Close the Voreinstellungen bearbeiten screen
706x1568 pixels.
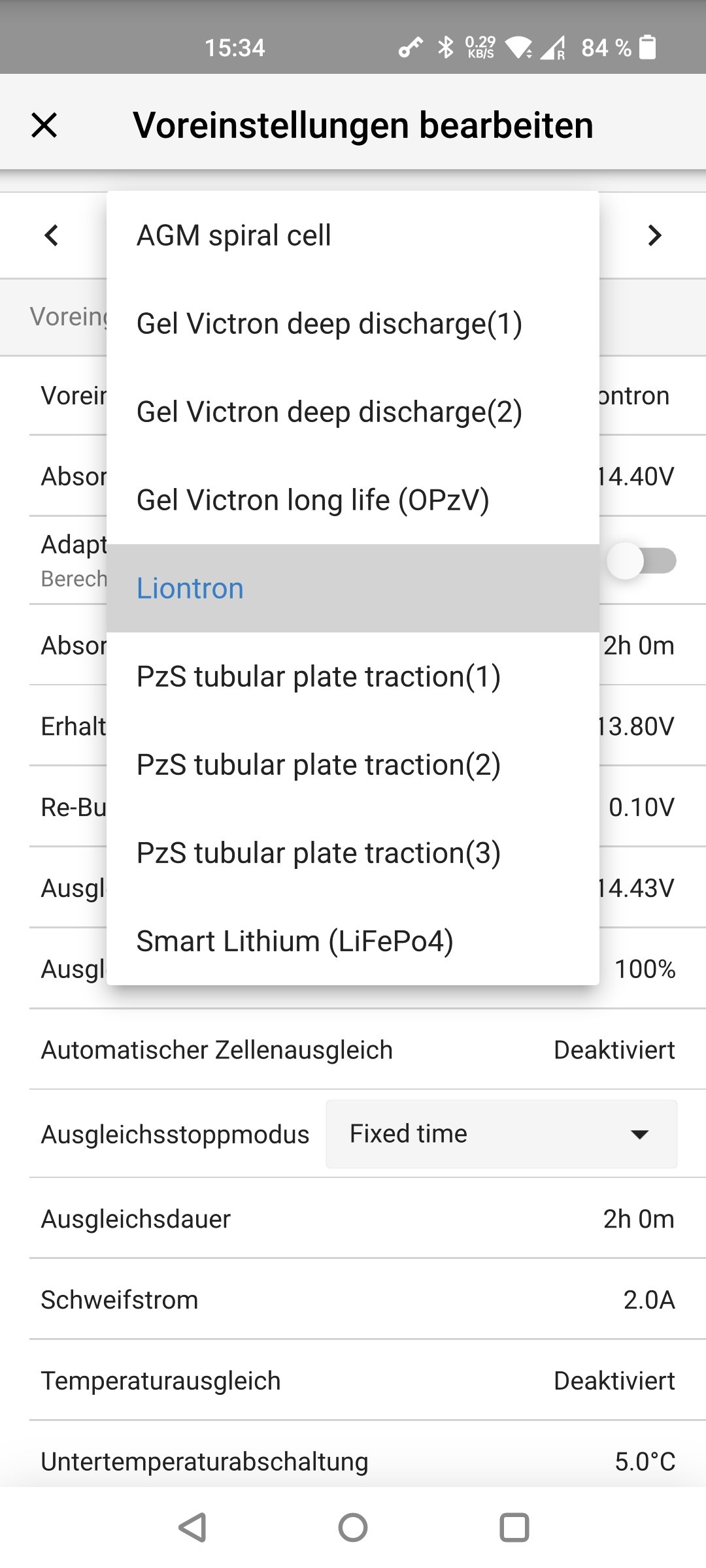(x=44, y=125)
